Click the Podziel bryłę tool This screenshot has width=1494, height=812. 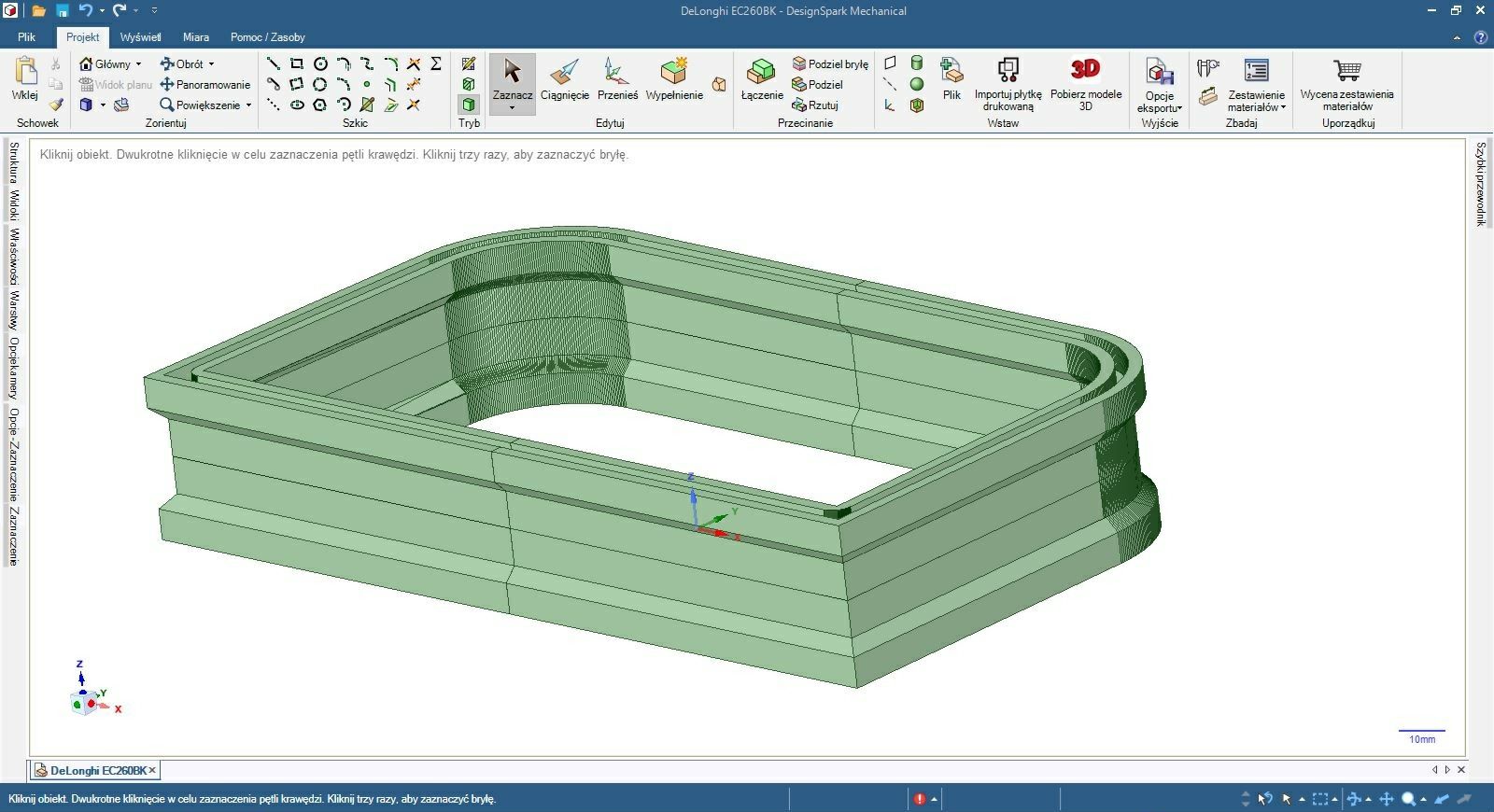pyautogui.click(x=830, y=63)
